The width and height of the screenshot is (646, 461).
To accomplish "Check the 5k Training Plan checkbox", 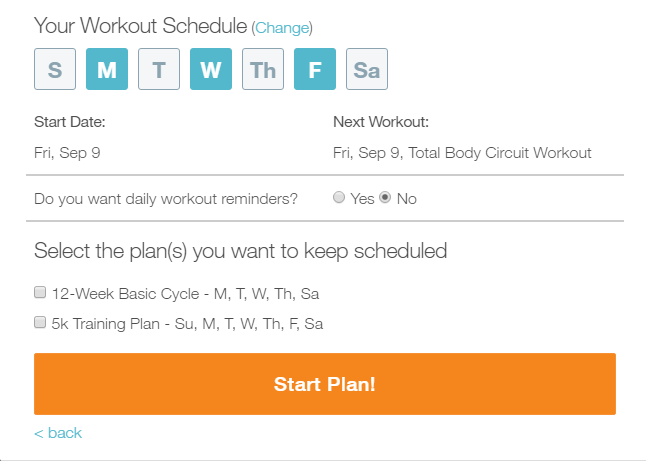I will 40,323.
